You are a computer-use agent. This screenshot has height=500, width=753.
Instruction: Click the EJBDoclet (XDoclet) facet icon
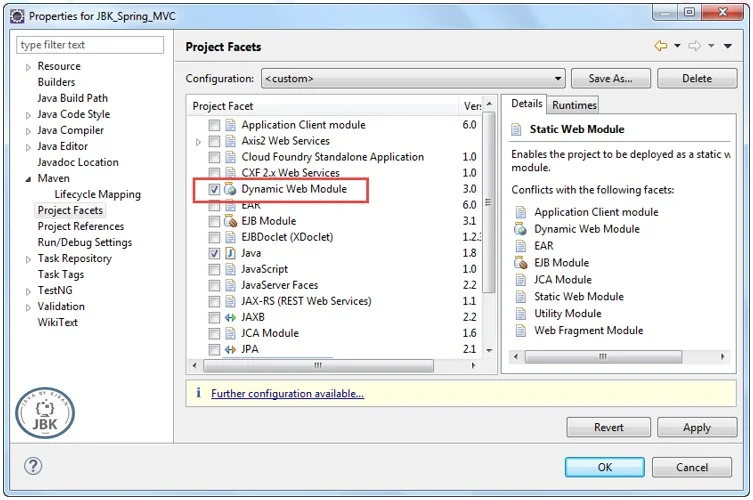click(x=231, y=237)
